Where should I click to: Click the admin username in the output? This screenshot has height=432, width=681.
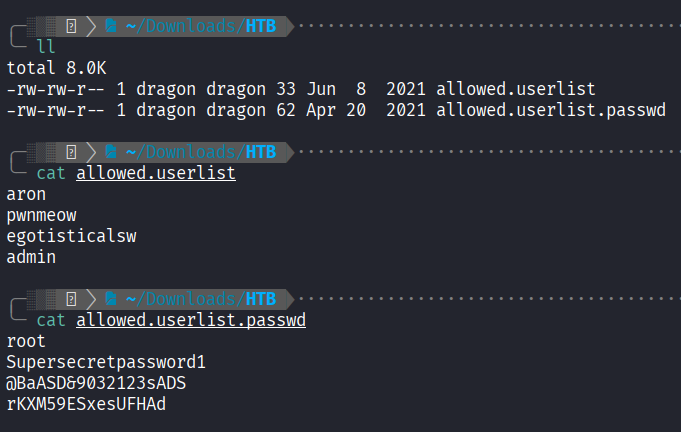coord(31,257)
